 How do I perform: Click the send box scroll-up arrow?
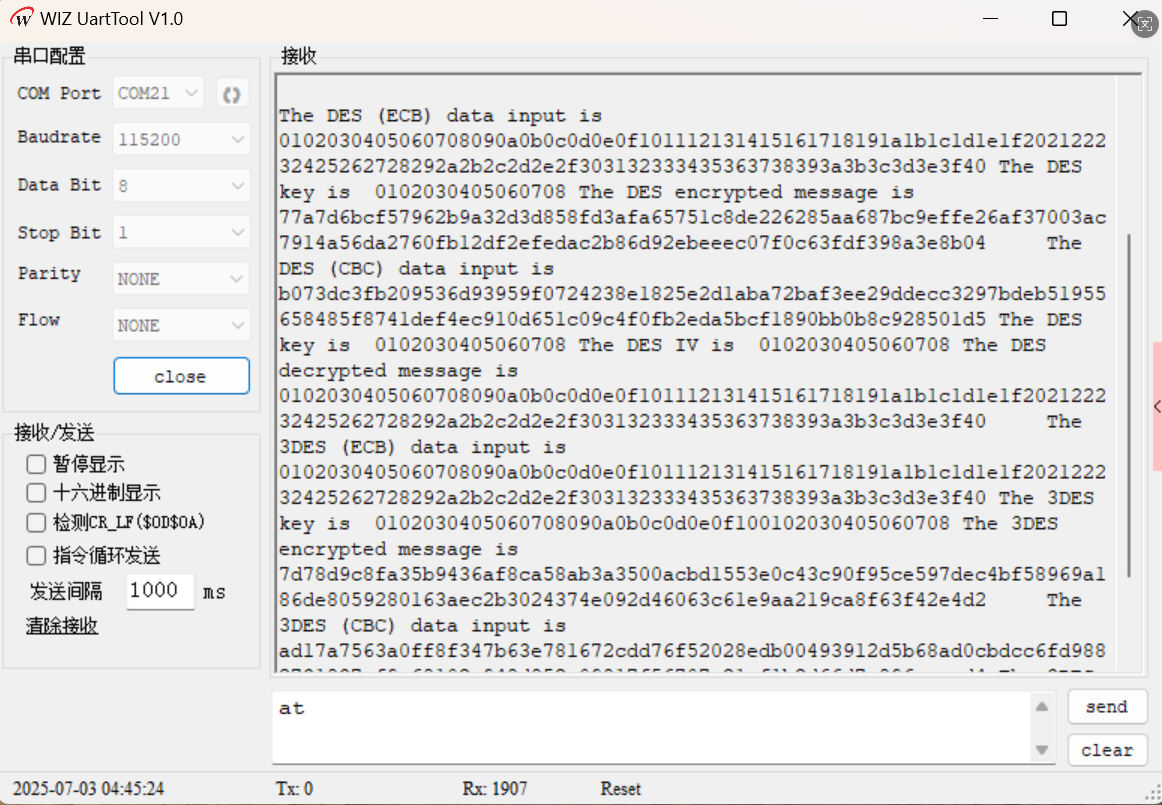[x=1042, y=707]
